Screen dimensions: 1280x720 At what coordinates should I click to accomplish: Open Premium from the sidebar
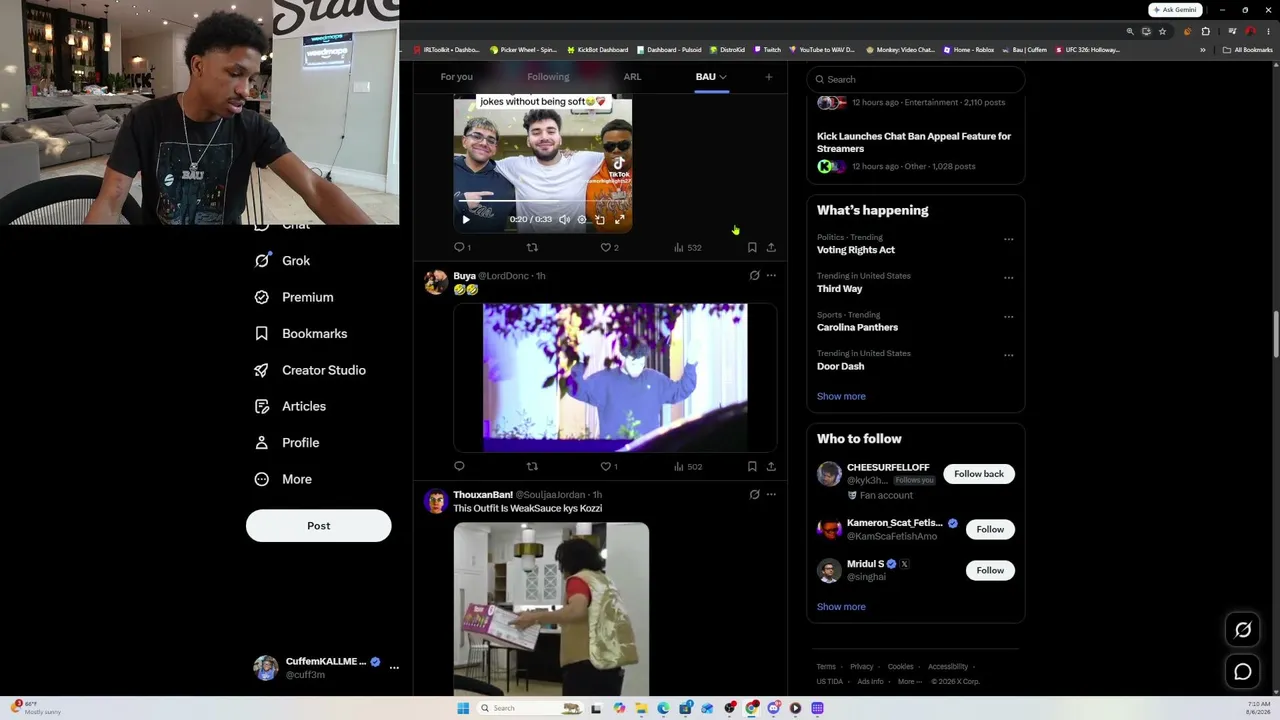294,297
